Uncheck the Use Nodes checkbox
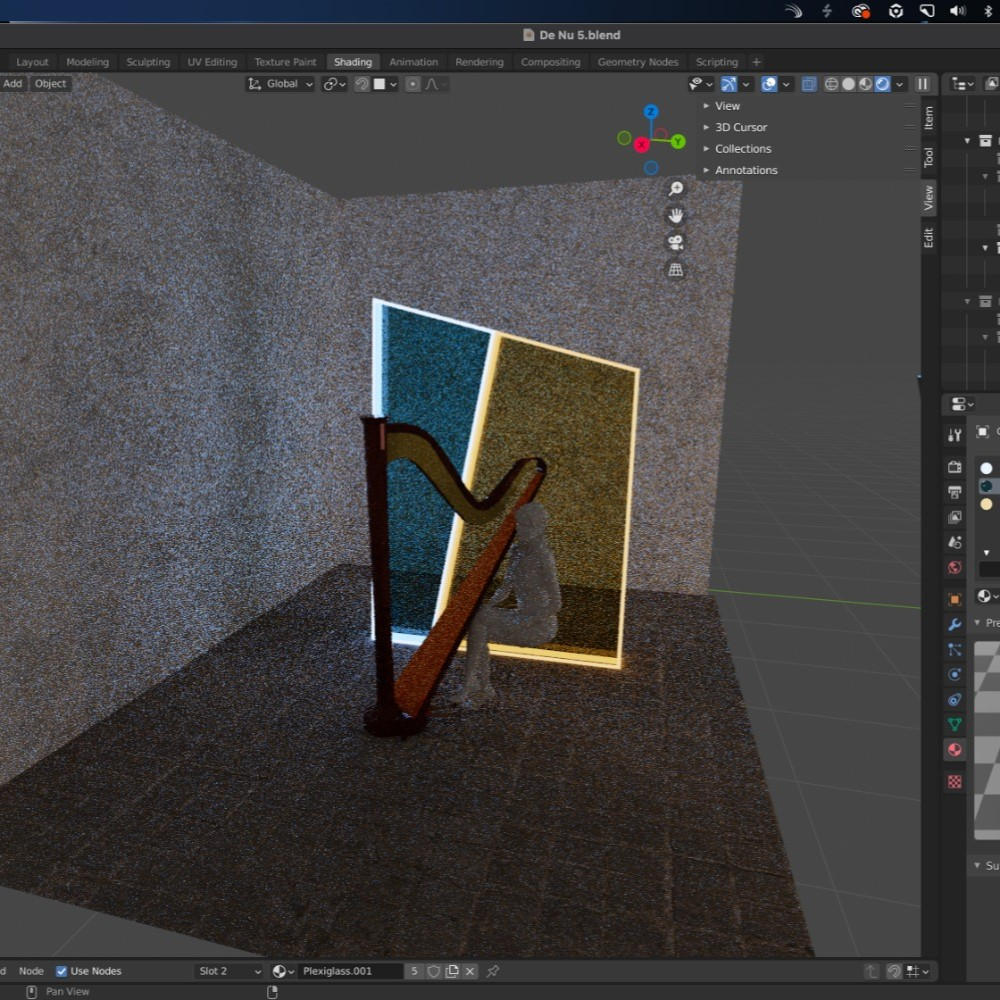 (x=62, y=971)
